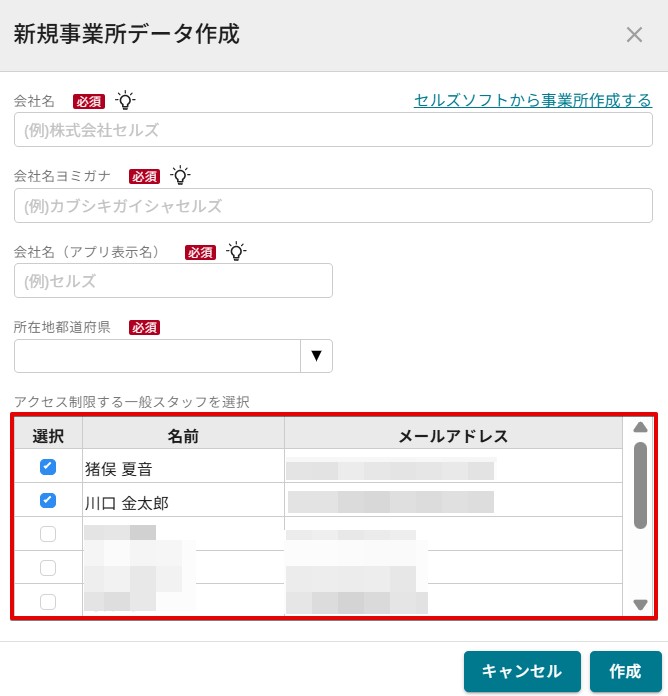Click the キャンセル button
Image resolution: width=668 pixels, height=696 pixels.
pyautogui.click(x=522, y=671)
